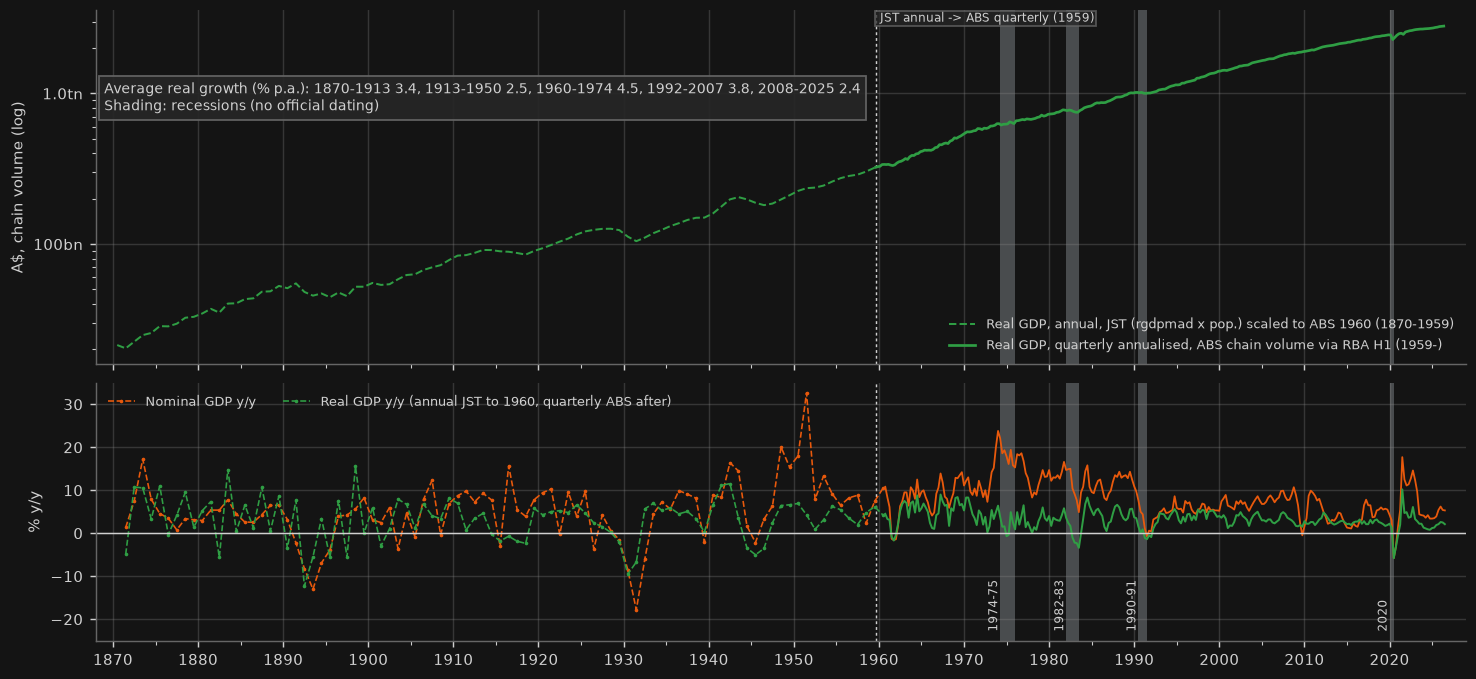Click the 1974-75 recession label

(993, 605)
